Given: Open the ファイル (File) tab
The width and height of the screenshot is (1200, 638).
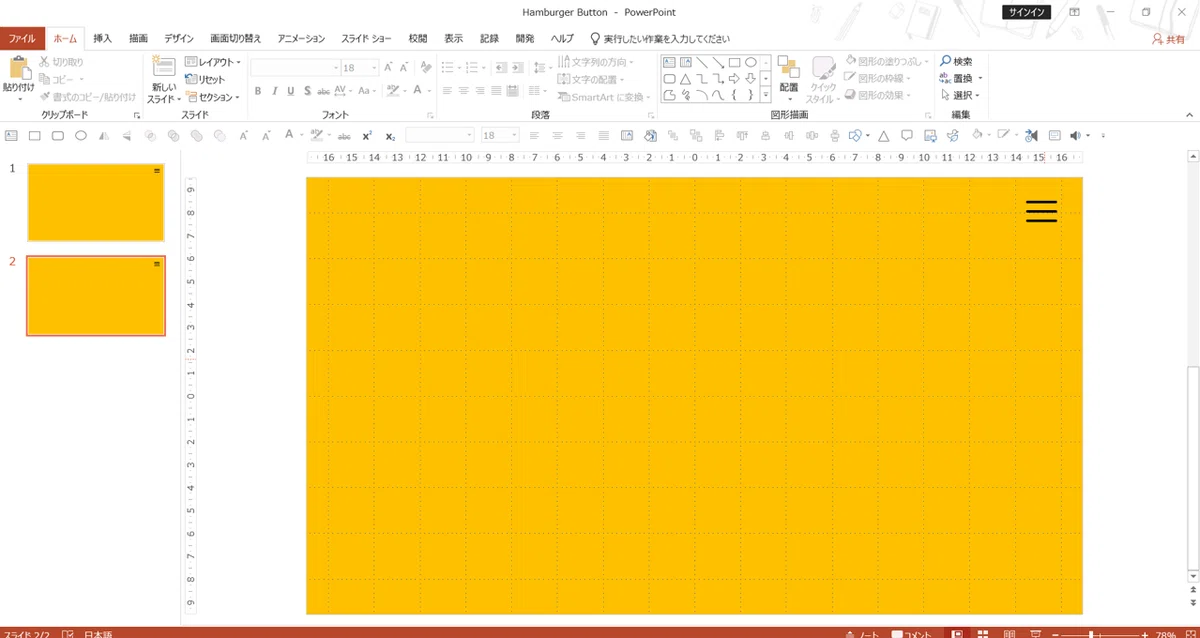Looking at the screenshot, I should coord(22,39).
